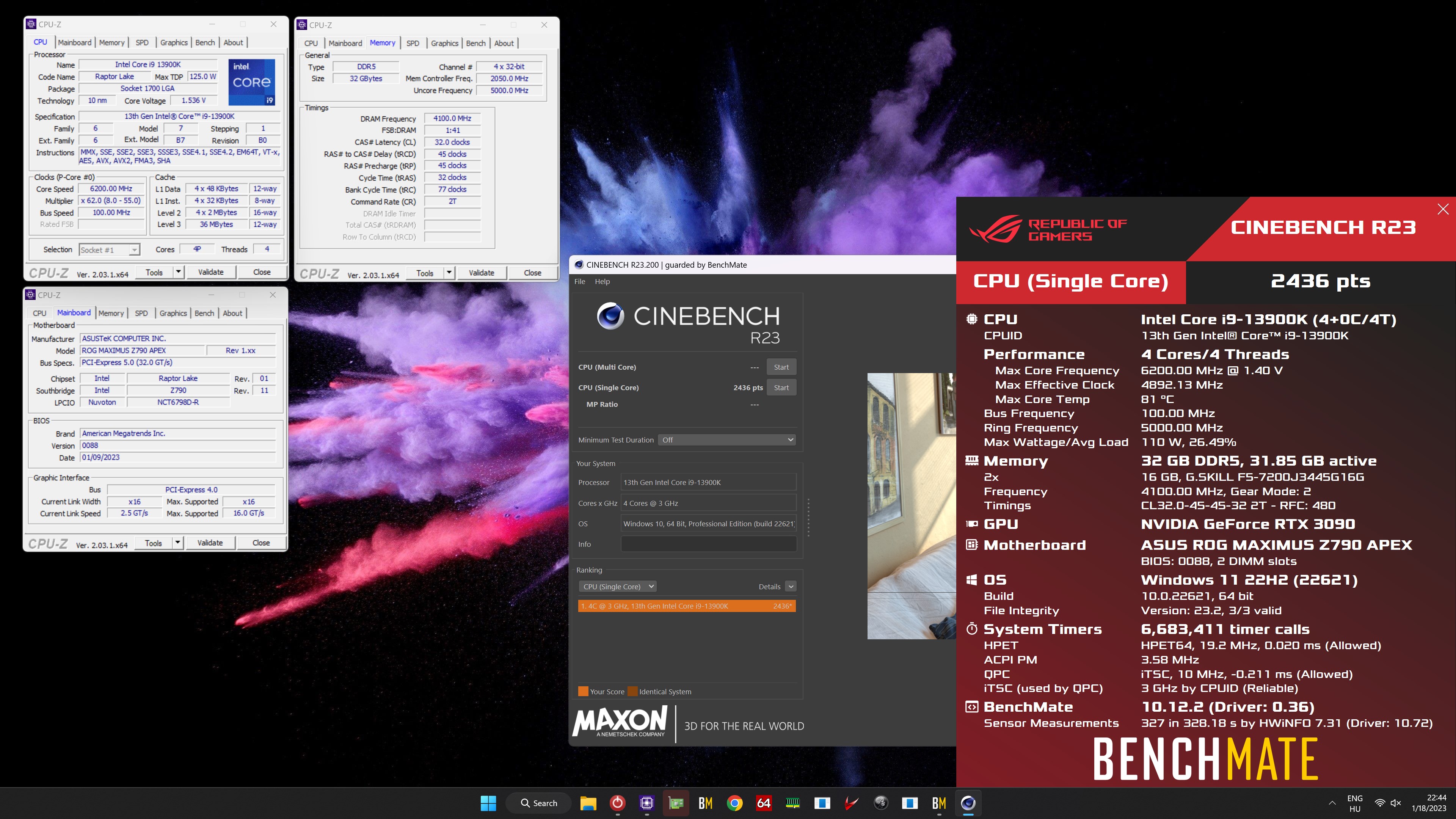Open About tab in CPU-Z Mainboard window
This screenshot has height=819, width=1456.
pyautogui.click(x=232, y=313)
